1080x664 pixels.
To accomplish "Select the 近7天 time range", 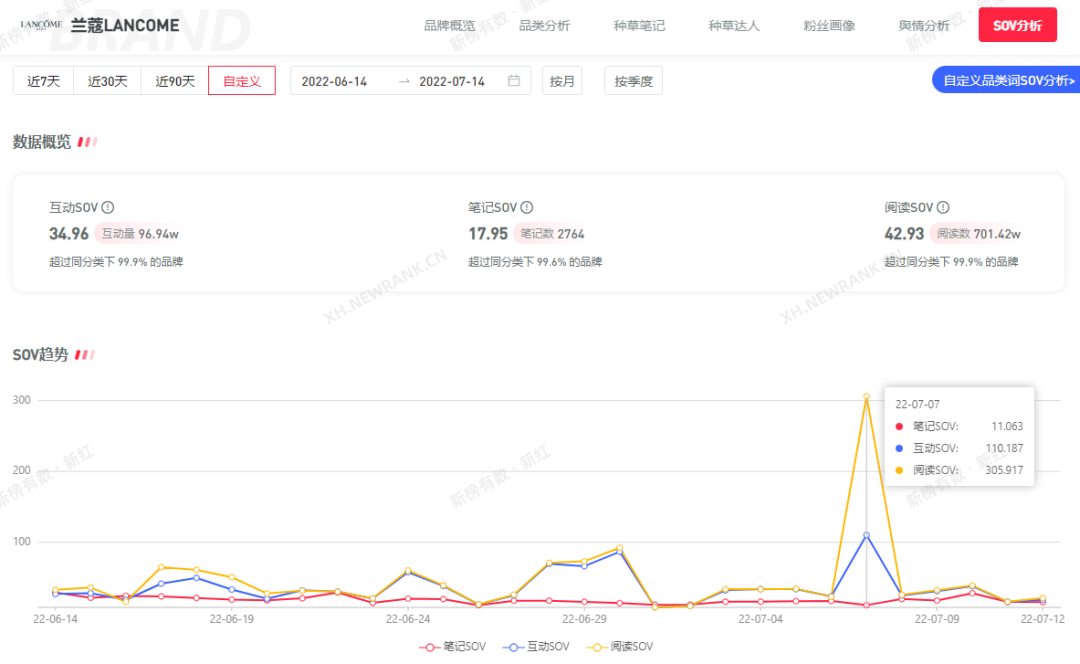I will coord(43,81).
